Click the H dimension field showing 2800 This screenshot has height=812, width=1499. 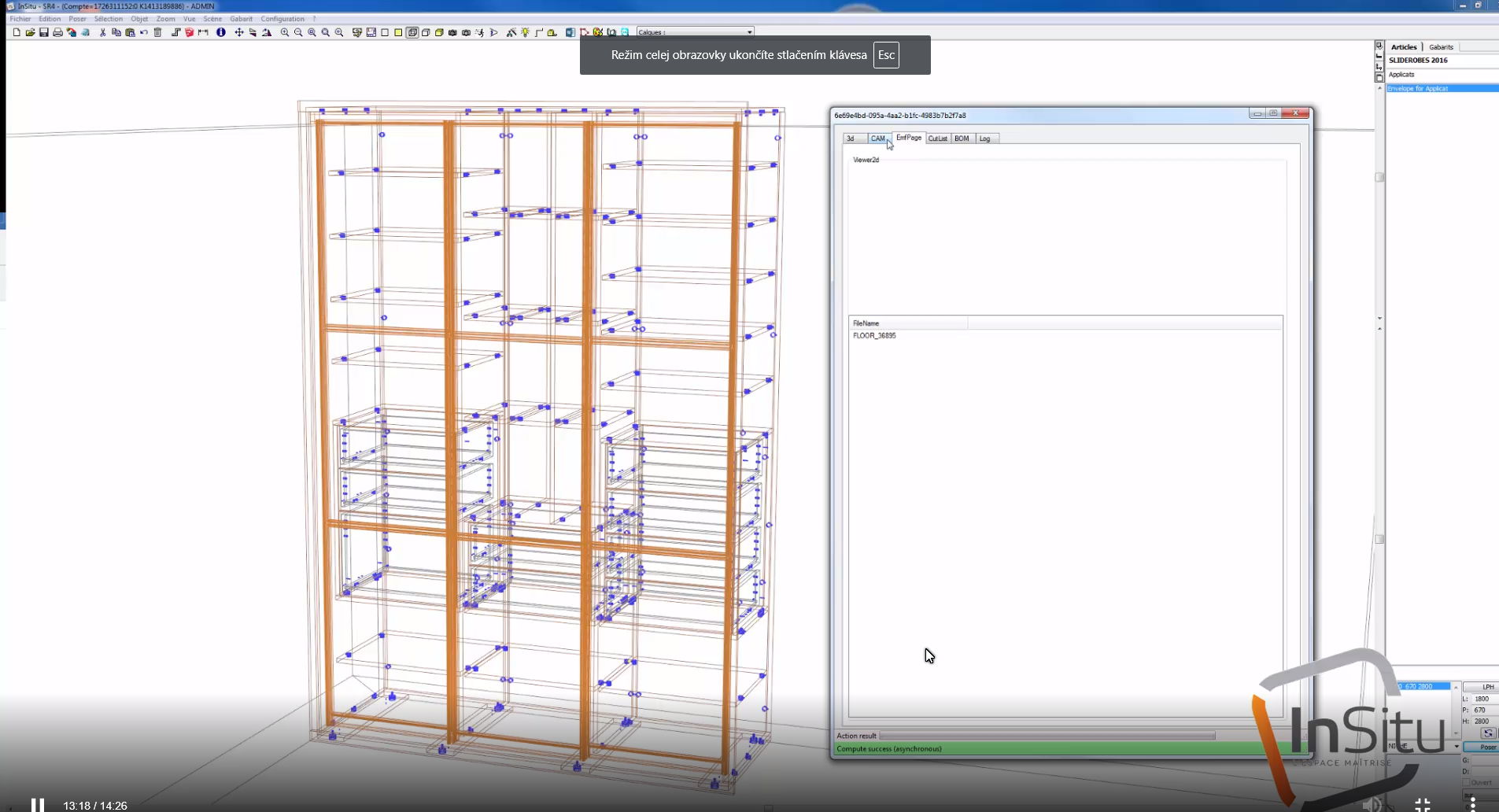pos(1484,721)
